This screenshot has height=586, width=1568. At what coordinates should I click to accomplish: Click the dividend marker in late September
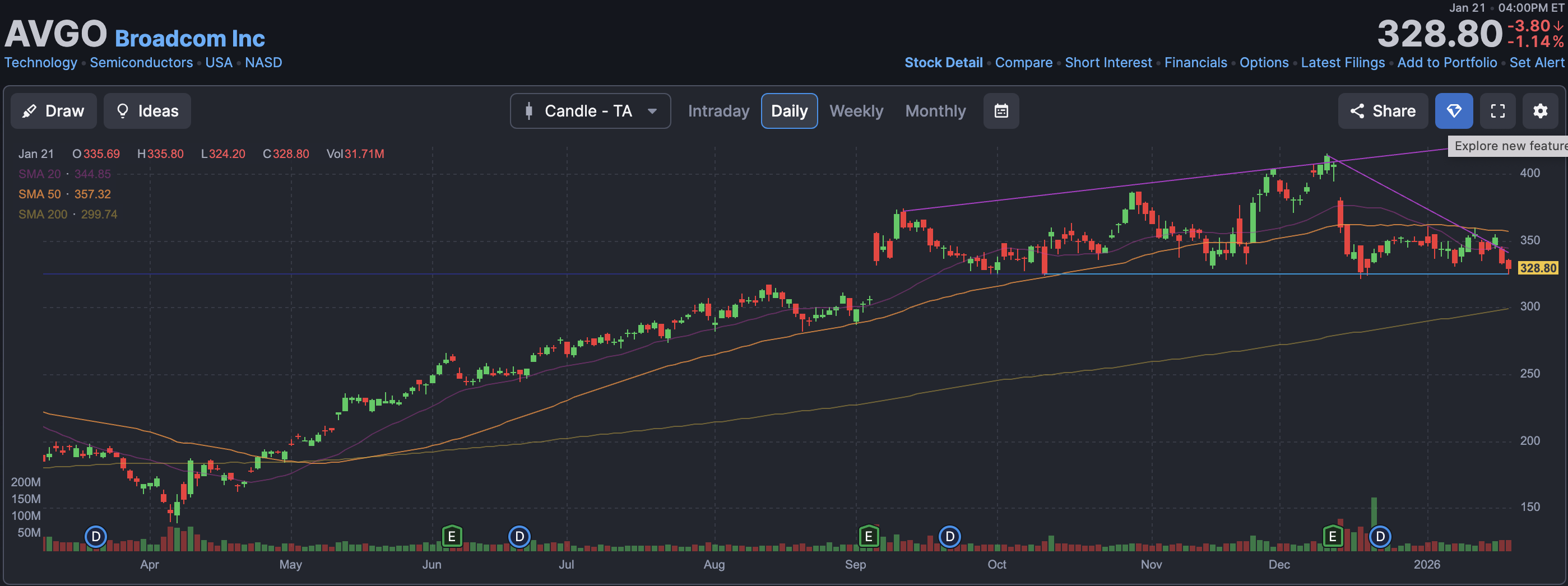[x=949, y=537]
